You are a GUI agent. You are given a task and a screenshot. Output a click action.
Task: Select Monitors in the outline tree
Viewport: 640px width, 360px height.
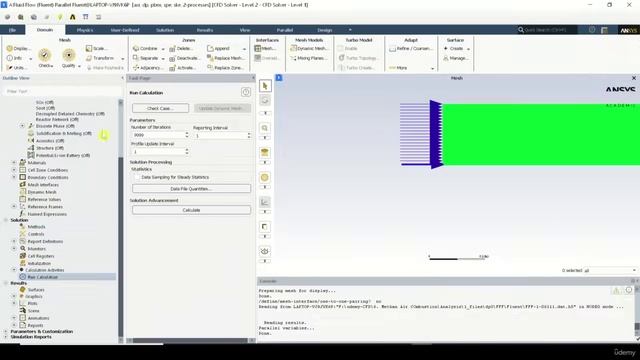pos(36,249)
